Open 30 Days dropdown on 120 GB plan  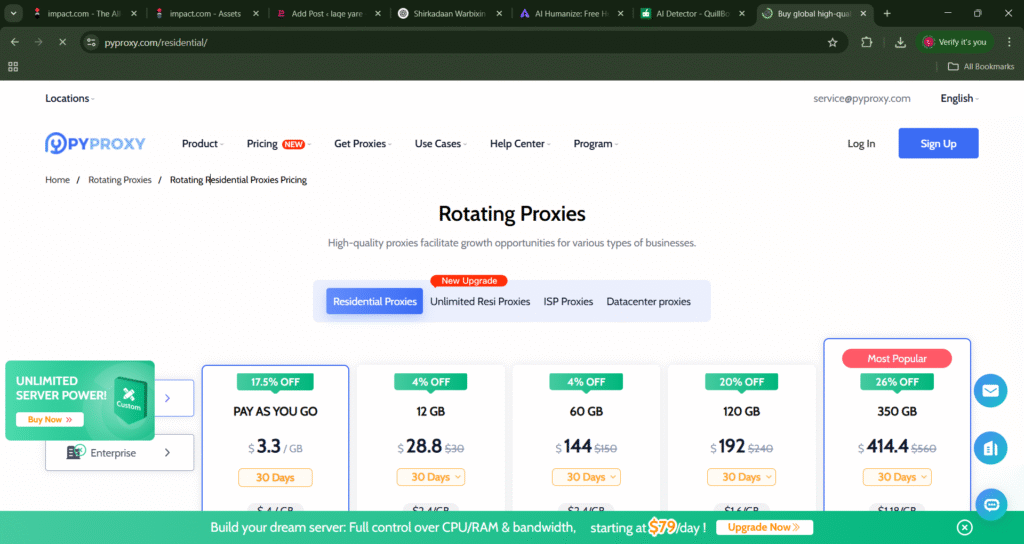tap(742, 477)
